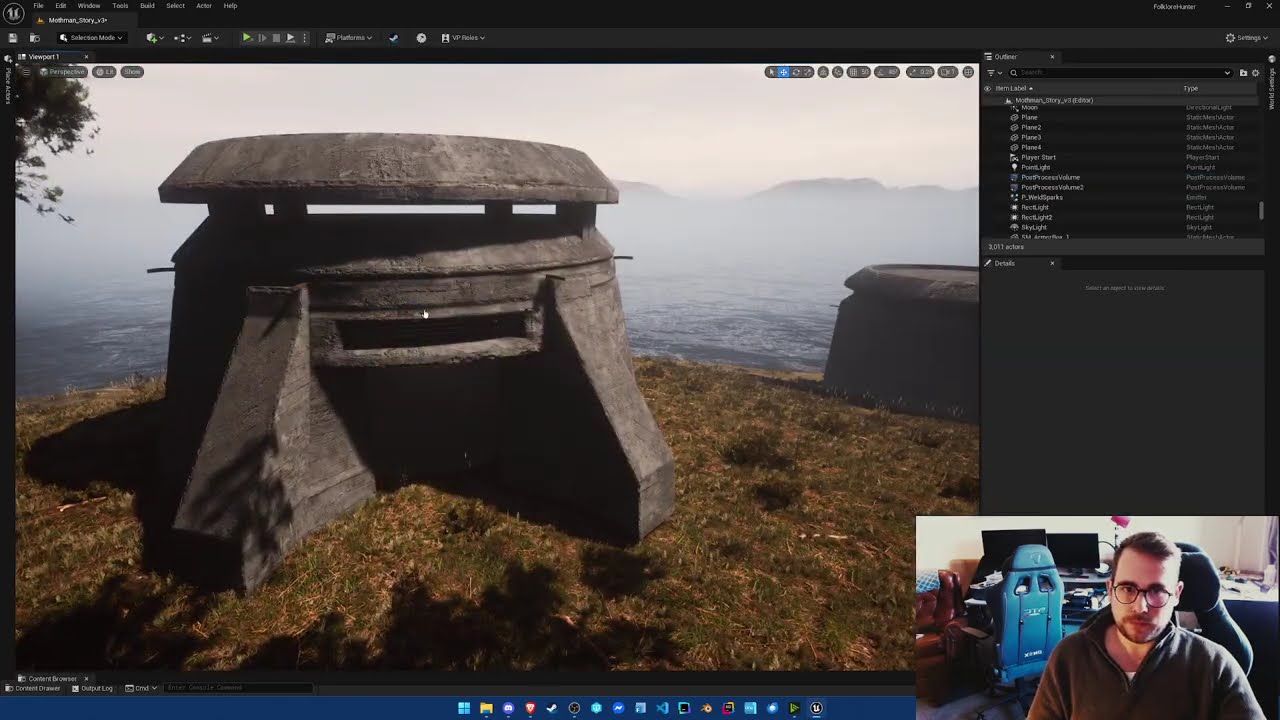This screenshot has width=1280, height=720.
Task: Open the File menu
Action: (38, 6)
